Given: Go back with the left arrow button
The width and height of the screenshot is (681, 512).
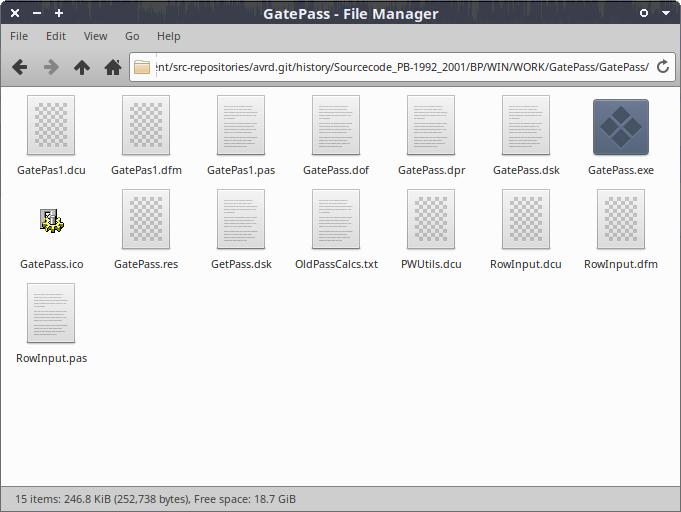Looking at the screenshot, I should click(x=19, y=67).
